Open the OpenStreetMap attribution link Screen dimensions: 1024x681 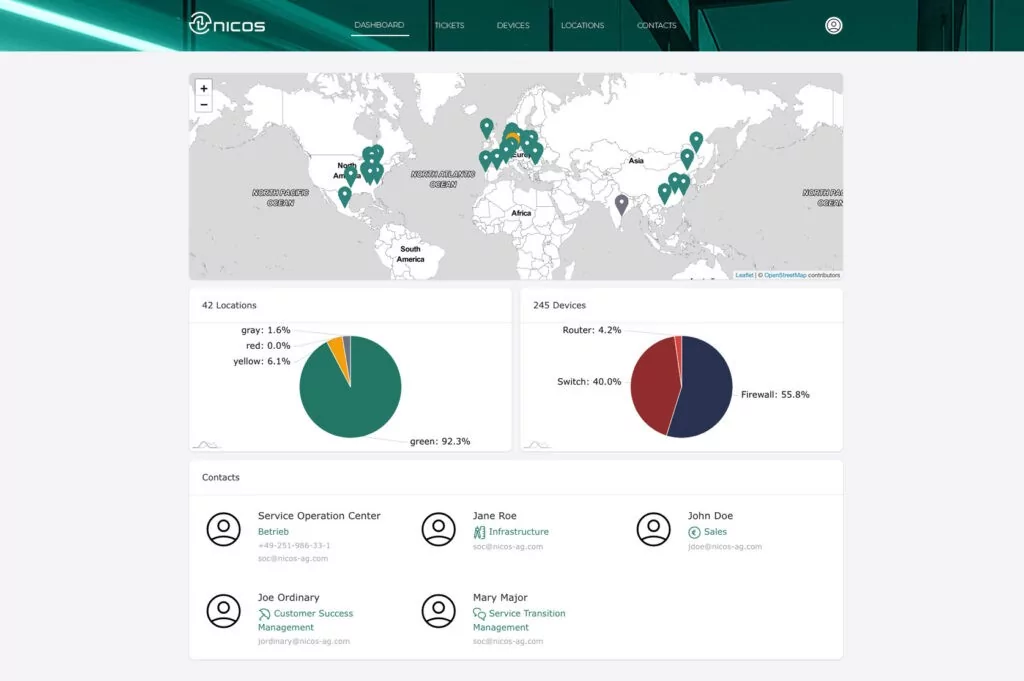tap(785, 276)
